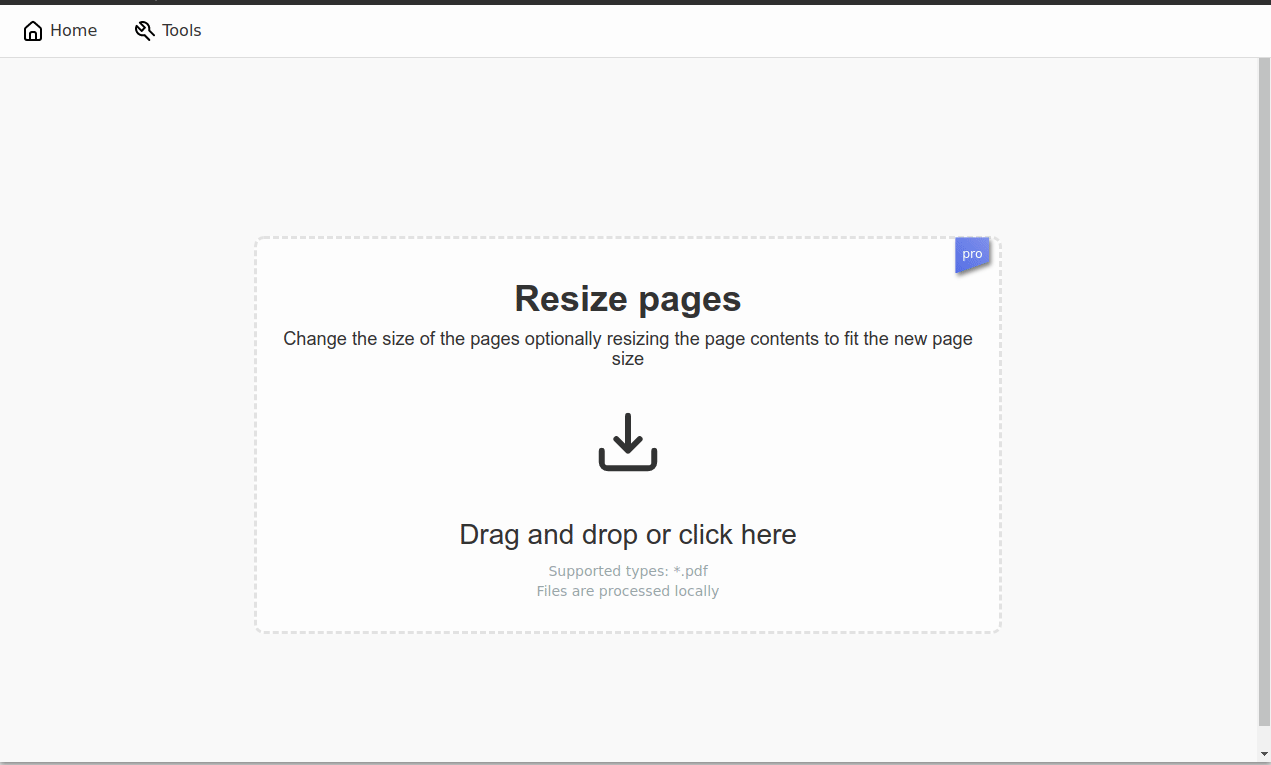Image resolution: width=1271 pixels, height=765 pixels.
Task: Click the 'Drag and drop or click here' link
Action: tap(627, 534)
